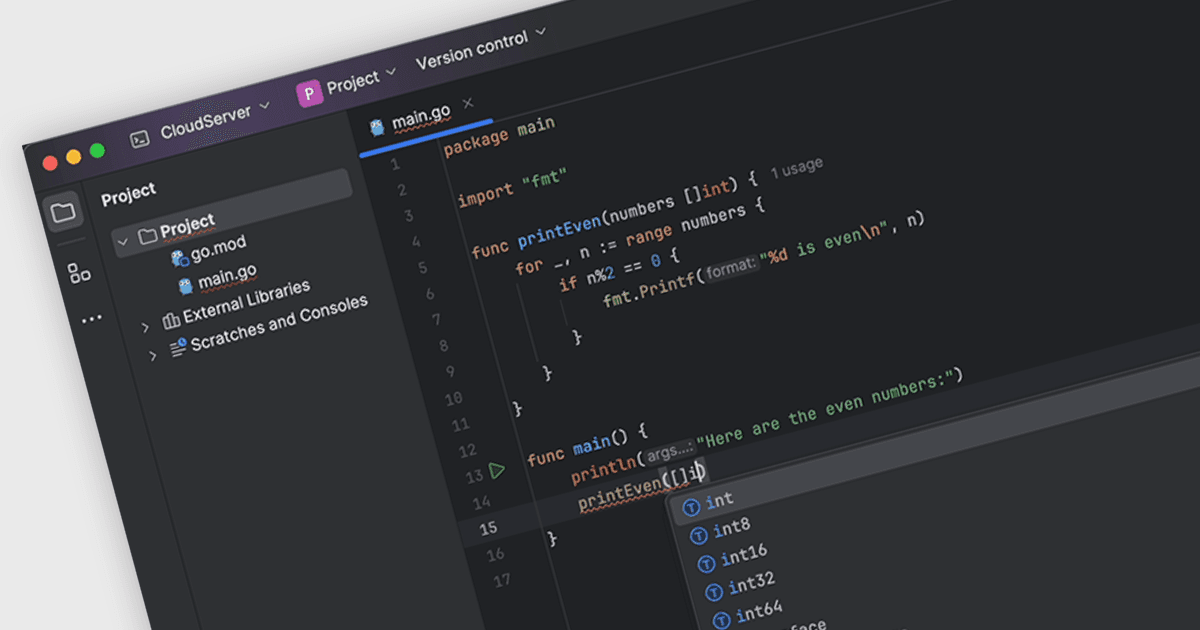Click type icon beside int8 suggestion
Screen dimensions: 1200x630
tap(699, 535)
